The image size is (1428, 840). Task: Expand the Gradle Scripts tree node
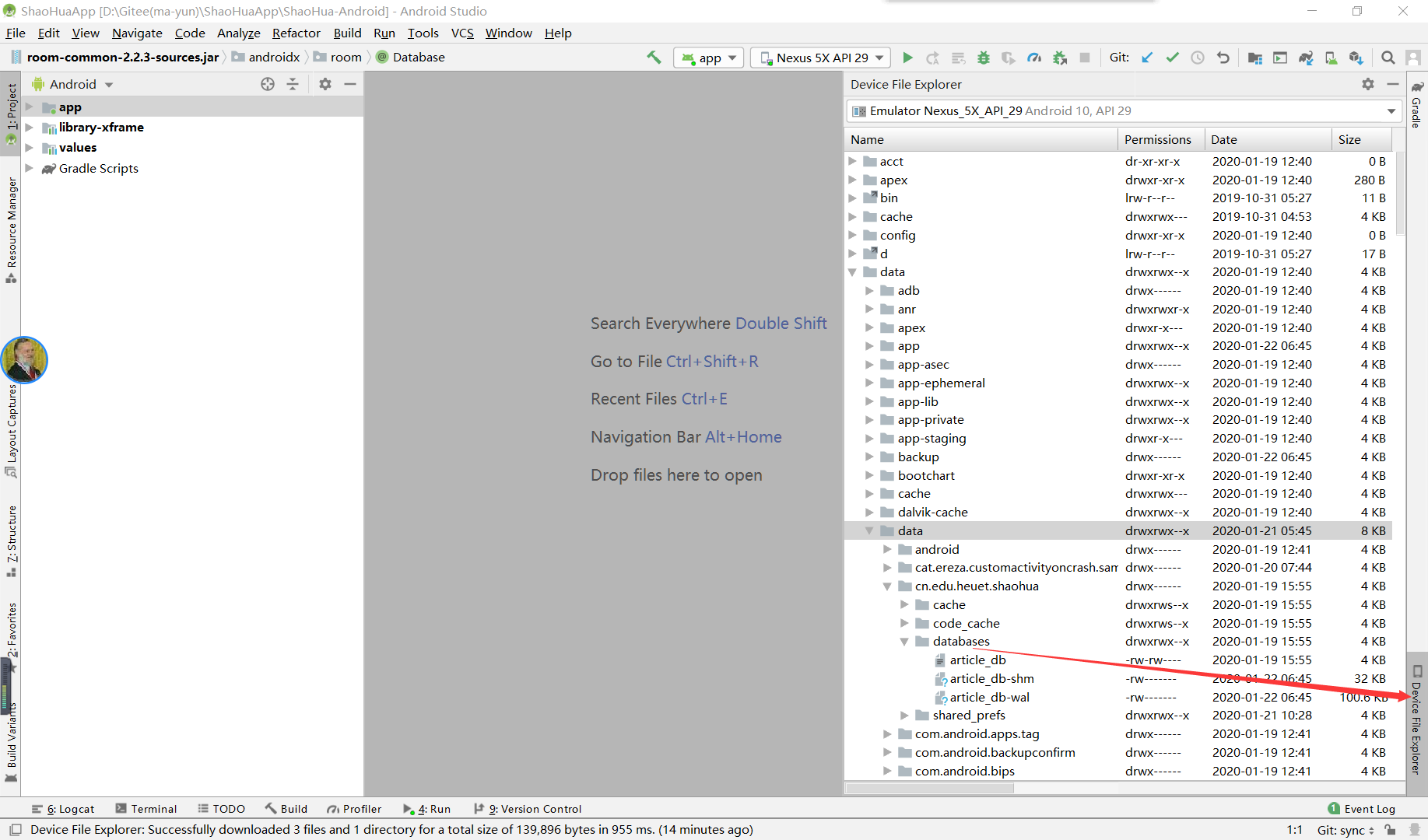coord(30,168)
